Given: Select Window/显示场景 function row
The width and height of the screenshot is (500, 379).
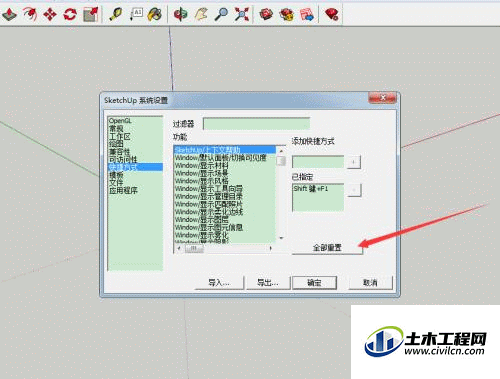Looking at the screenshot, I should point(225,173).
